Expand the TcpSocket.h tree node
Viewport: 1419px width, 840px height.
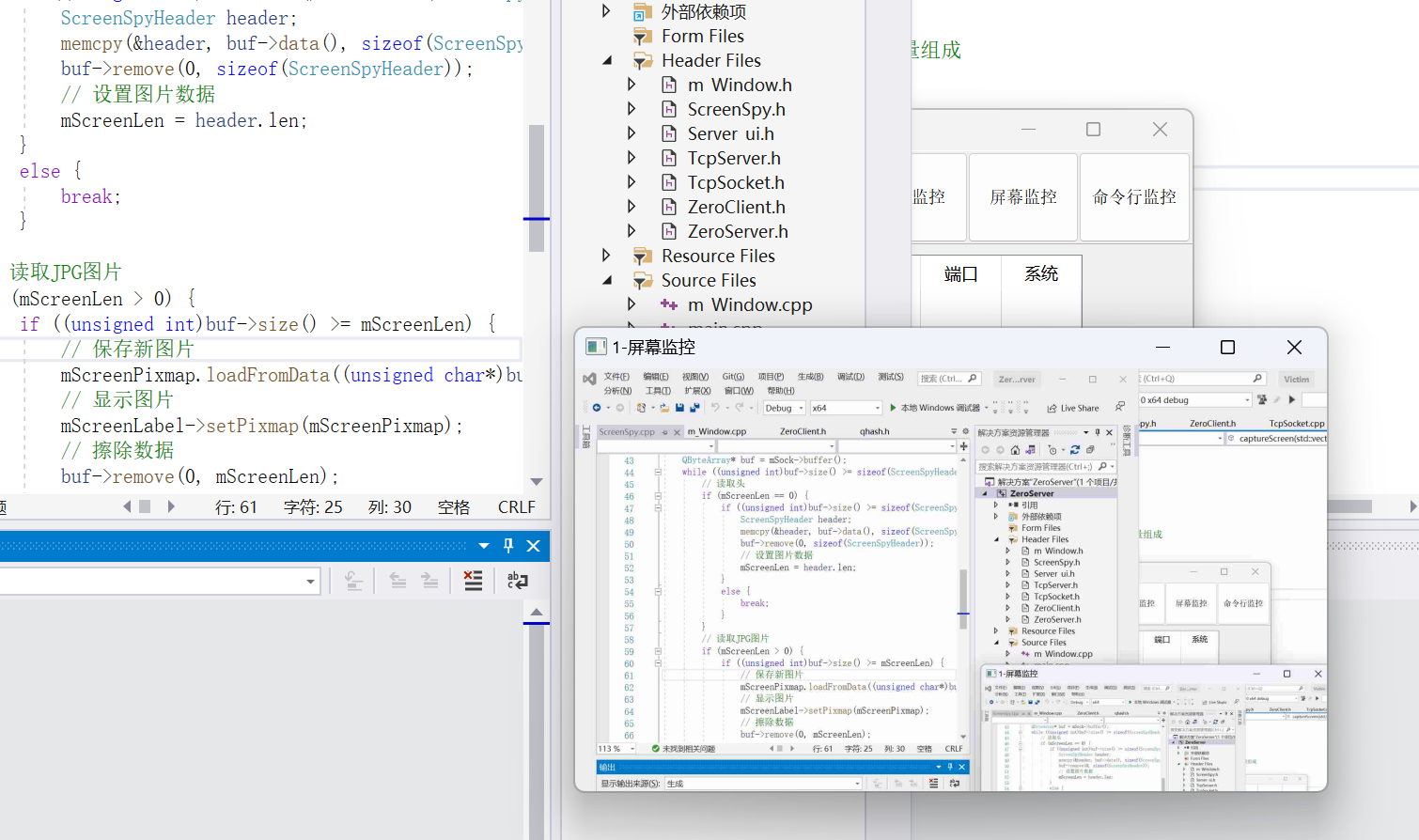point(632,182)
